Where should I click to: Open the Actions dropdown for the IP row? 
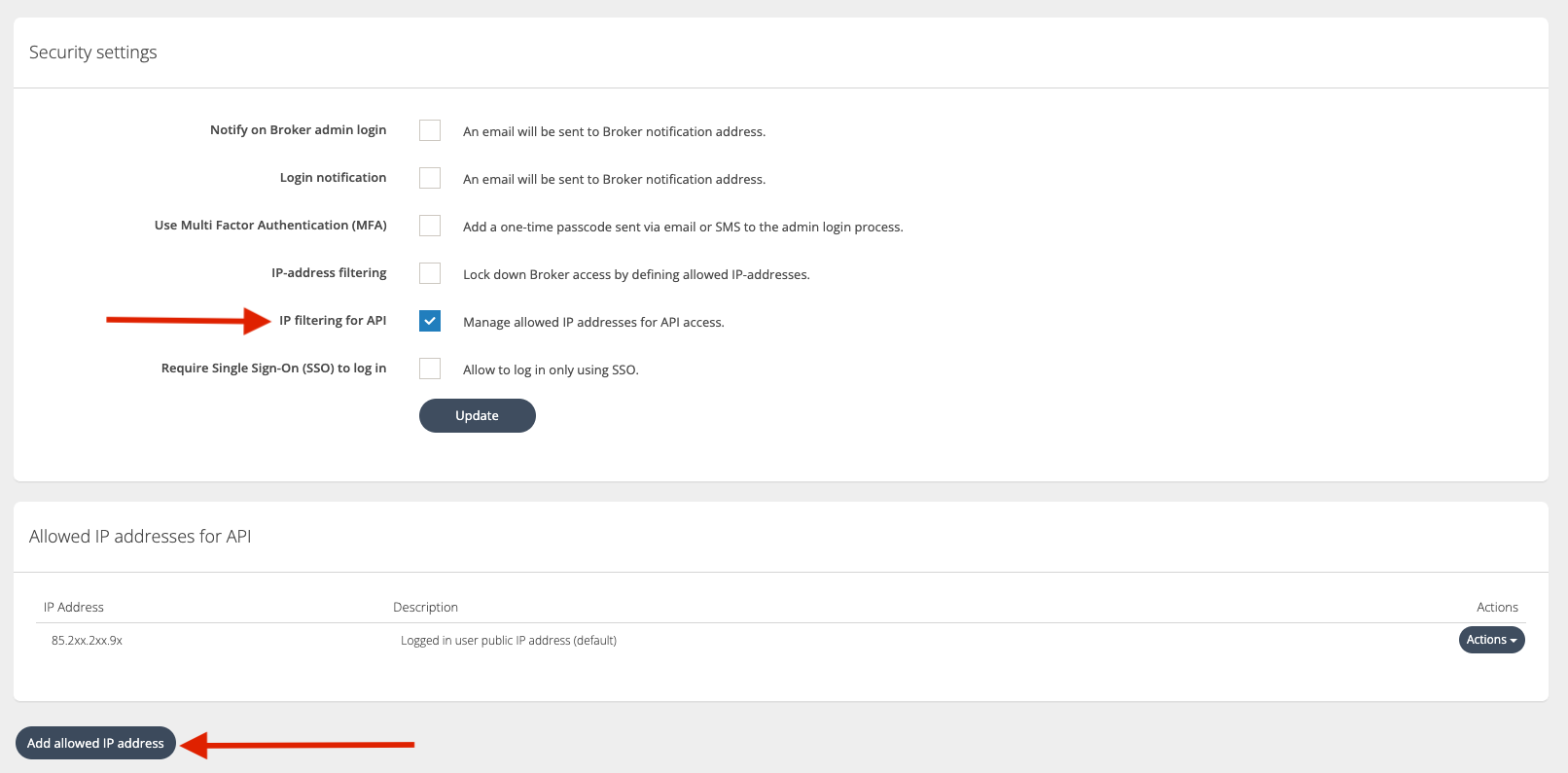pos(1491,640)
